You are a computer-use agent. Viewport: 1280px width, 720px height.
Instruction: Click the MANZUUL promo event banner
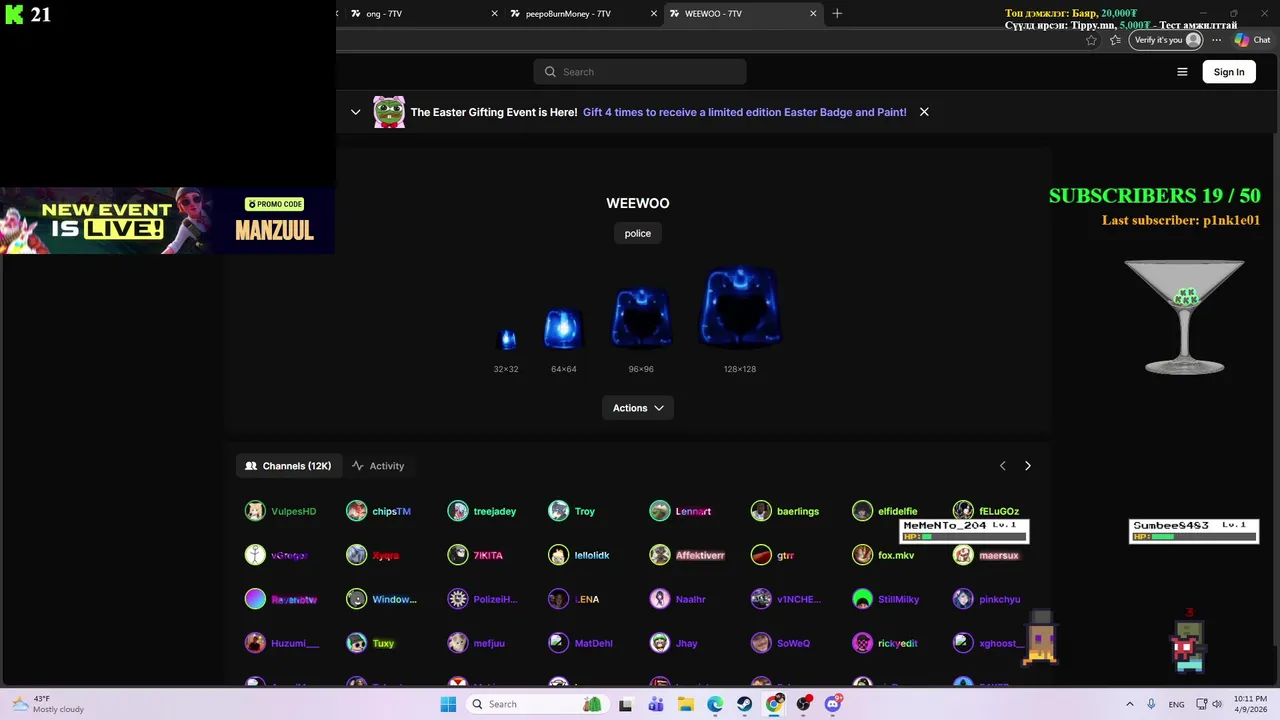pos(167,220)
